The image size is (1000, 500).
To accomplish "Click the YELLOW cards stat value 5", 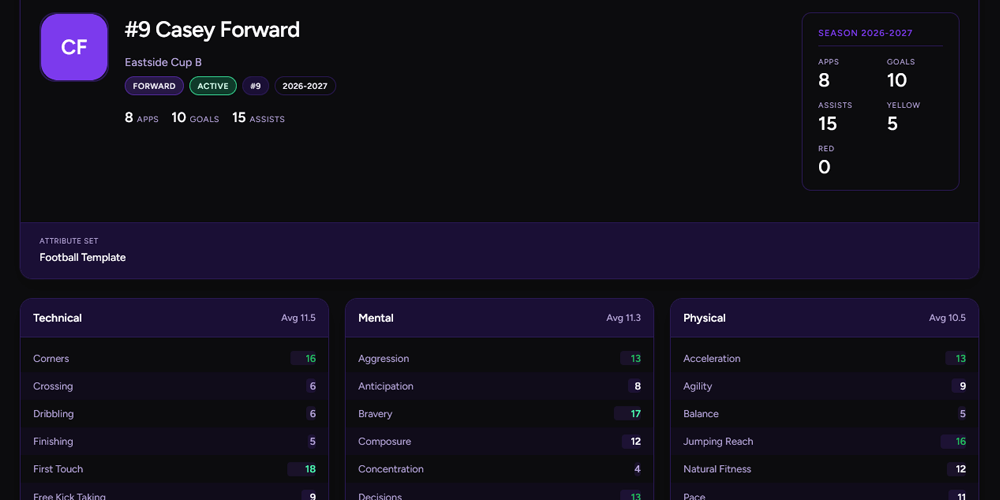I will tap(892, 124).
